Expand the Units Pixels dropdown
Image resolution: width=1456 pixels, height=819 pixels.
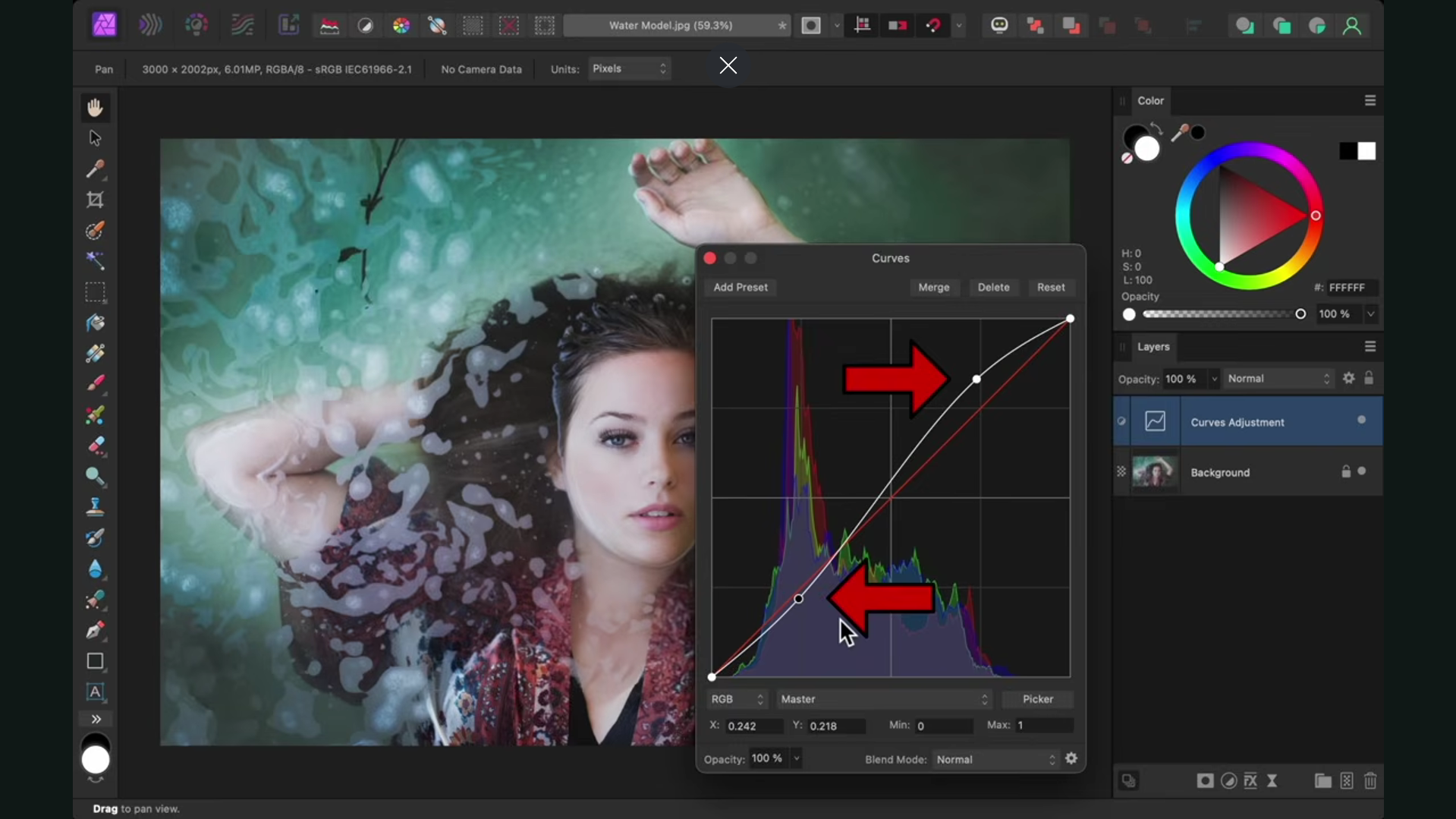tap(629, 68)
